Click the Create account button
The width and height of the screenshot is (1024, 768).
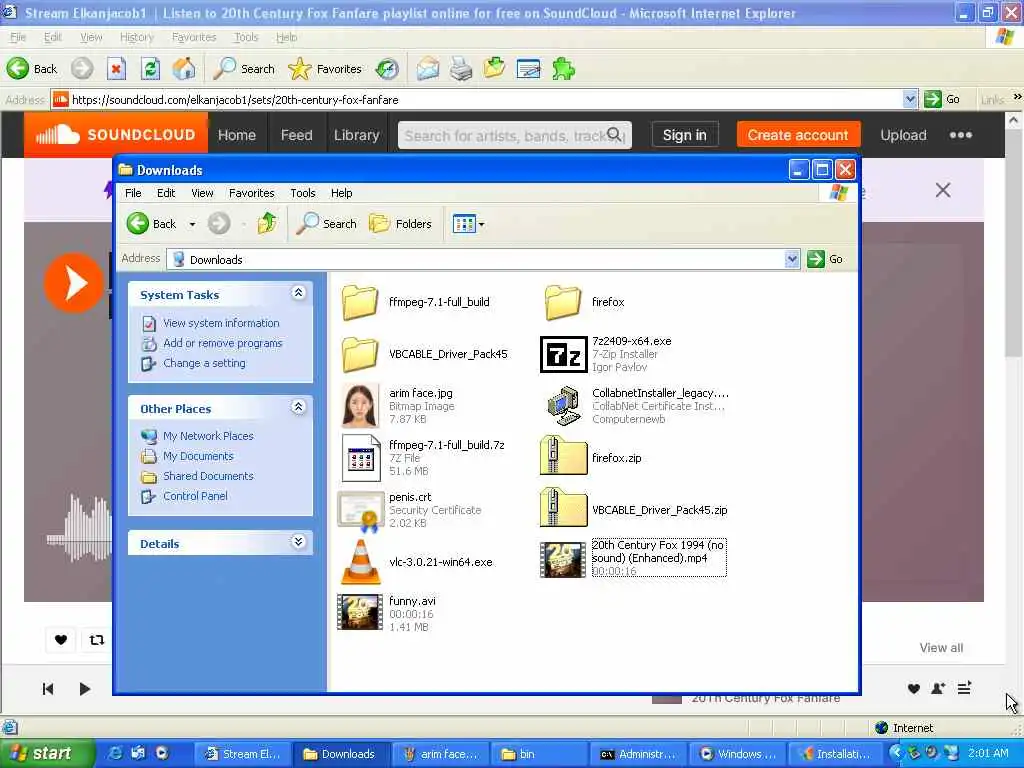[x=798, y=135]
